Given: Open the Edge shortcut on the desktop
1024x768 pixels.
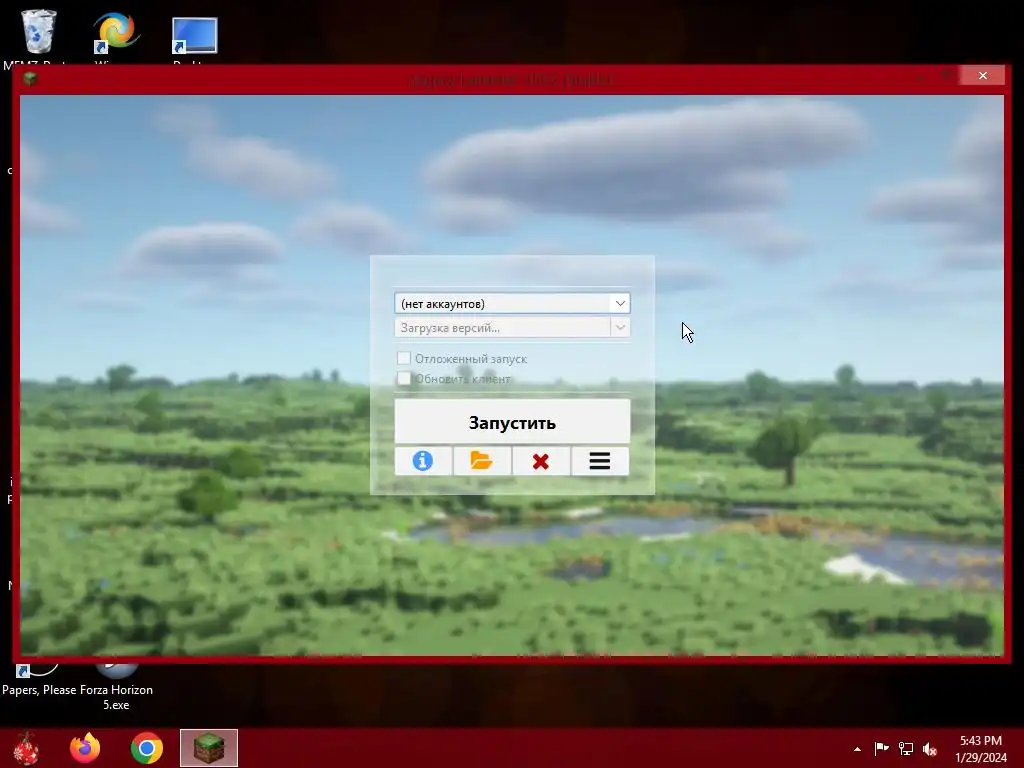Looking at the screenshot, I should point(116,32).
